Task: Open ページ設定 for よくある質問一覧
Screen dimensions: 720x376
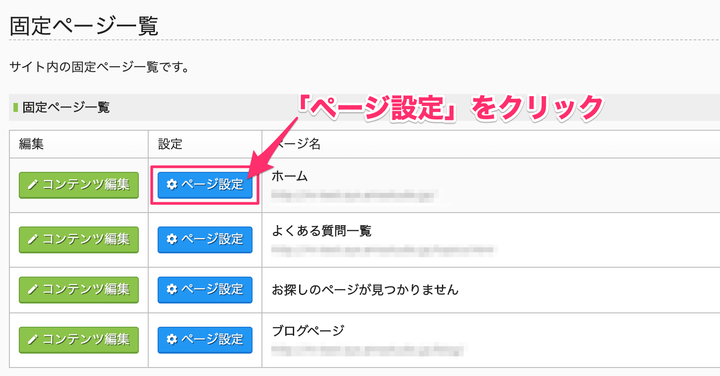Action: [x=205, y=240]
